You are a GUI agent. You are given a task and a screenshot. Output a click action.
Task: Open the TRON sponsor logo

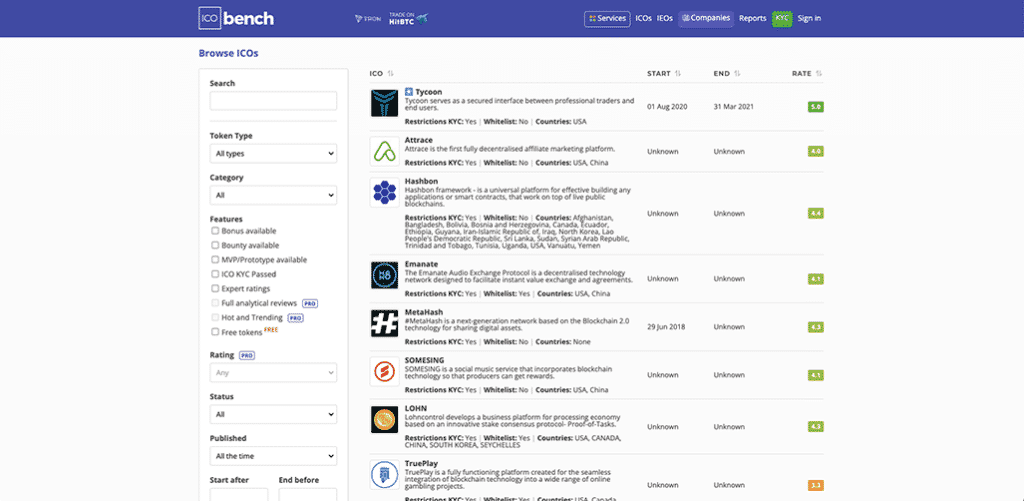[368, 19]
